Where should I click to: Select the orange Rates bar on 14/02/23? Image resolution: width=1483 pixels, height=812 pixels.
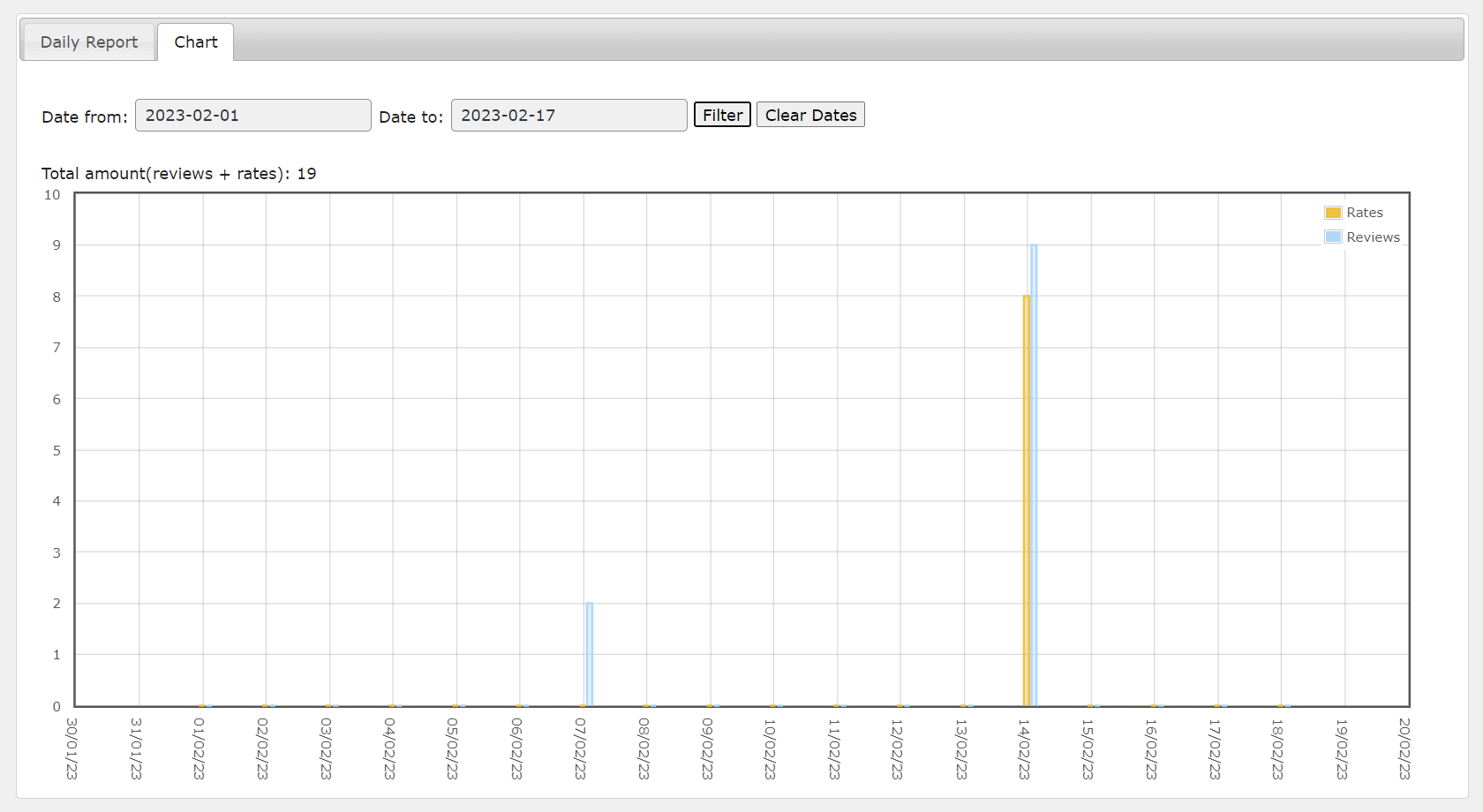[x=1027, y=500]
